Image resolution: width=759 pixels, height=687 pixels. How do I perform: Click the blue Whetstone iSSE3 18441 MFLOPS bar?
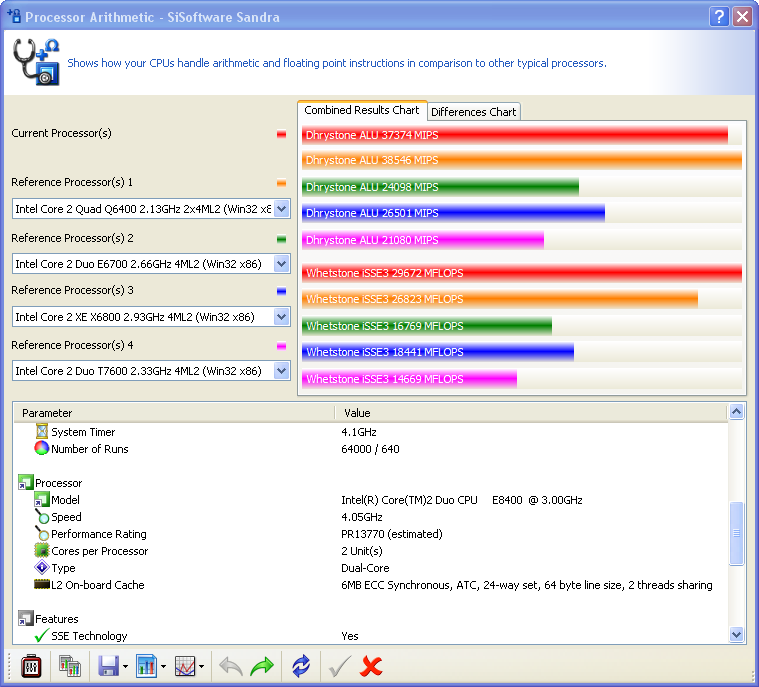(438, 352)
